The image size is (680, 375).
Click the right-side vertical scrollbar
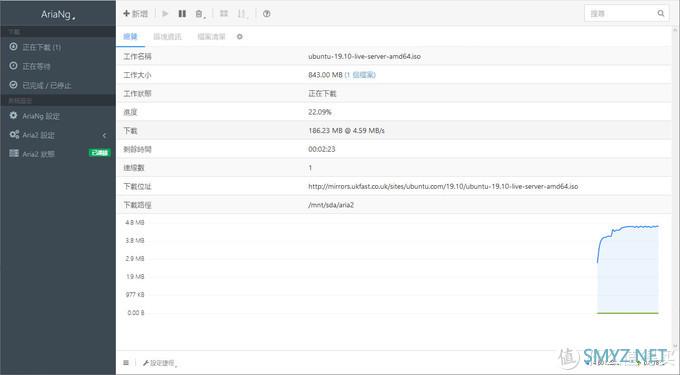point(675,188)
